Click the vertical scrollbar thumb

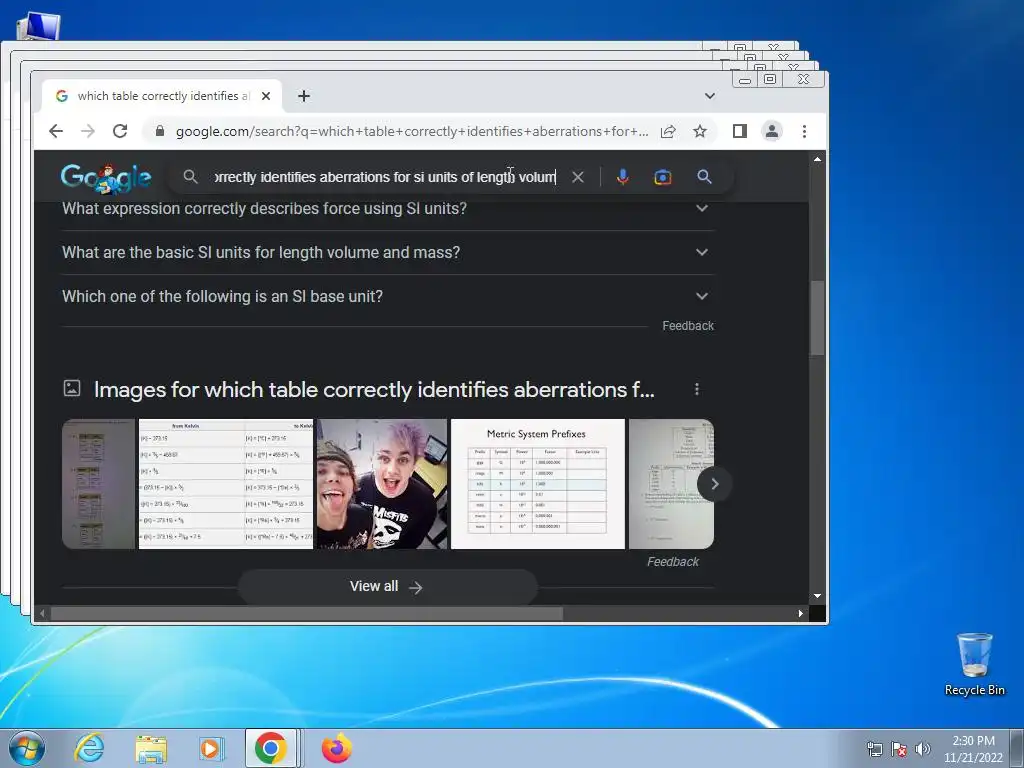click(817, 318)
